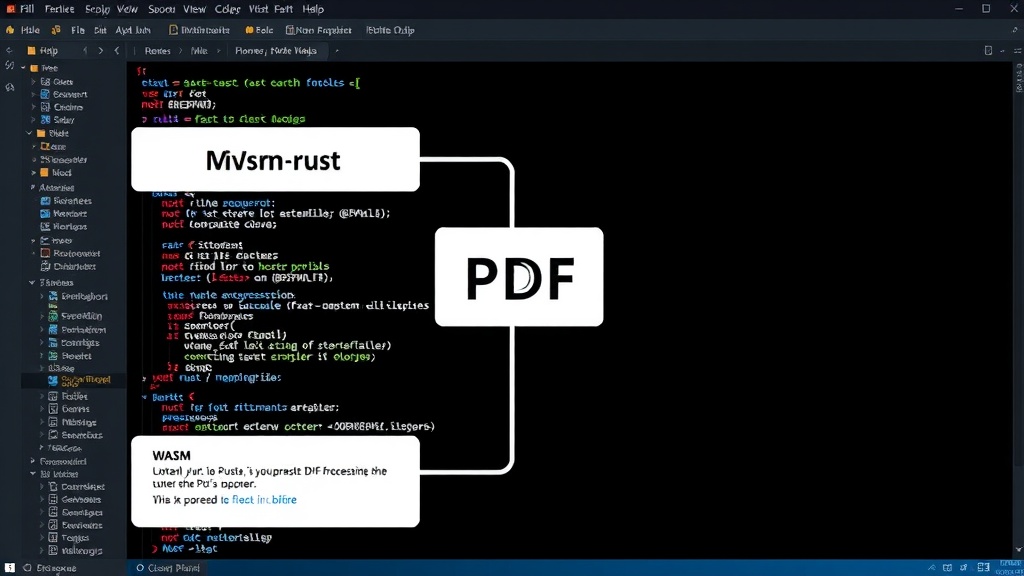Open the 'to flect inc.blfire' link
The width and height of the screenshot is (1024, 576).
259,500
